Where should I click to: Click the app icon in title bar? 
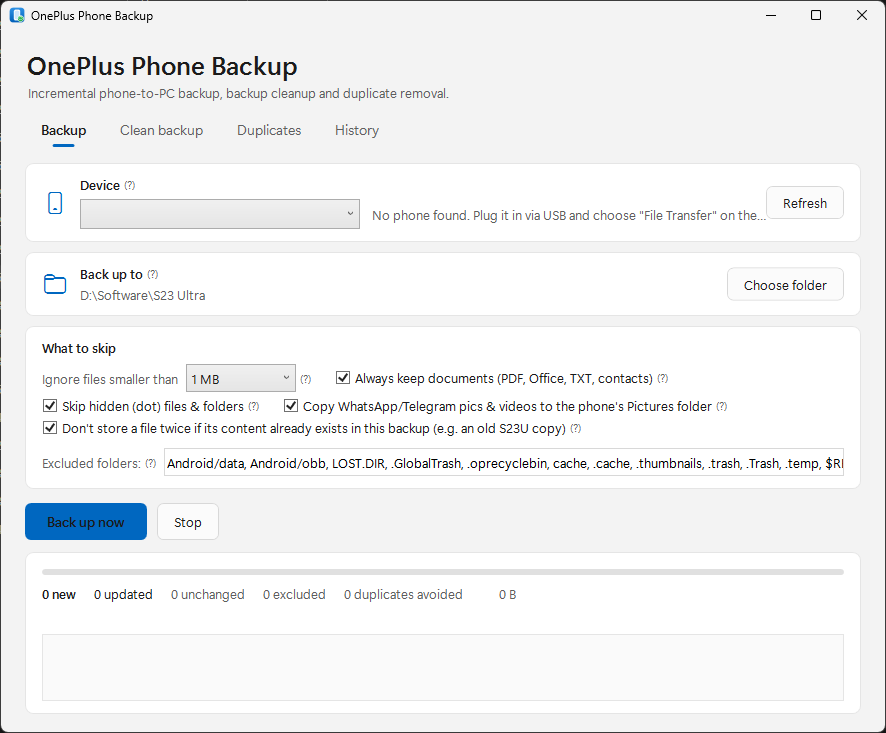tap(17, 15)
